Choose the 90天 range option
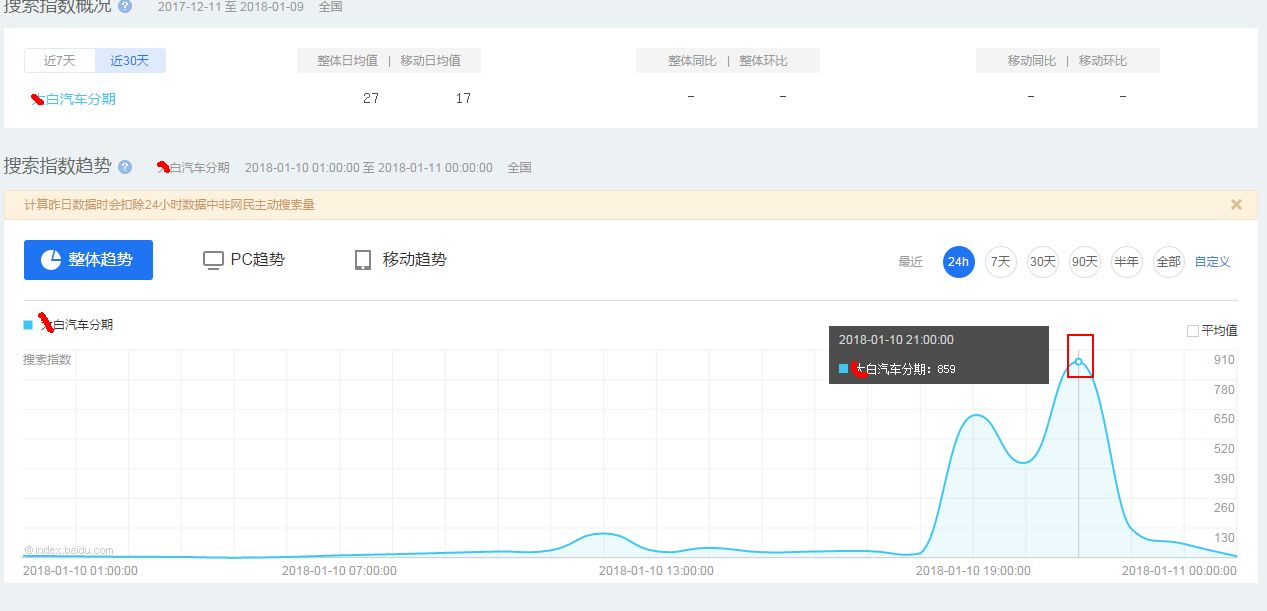Image resolution: width=1267 pixels, height=611 pixels. coord(1084,262)
